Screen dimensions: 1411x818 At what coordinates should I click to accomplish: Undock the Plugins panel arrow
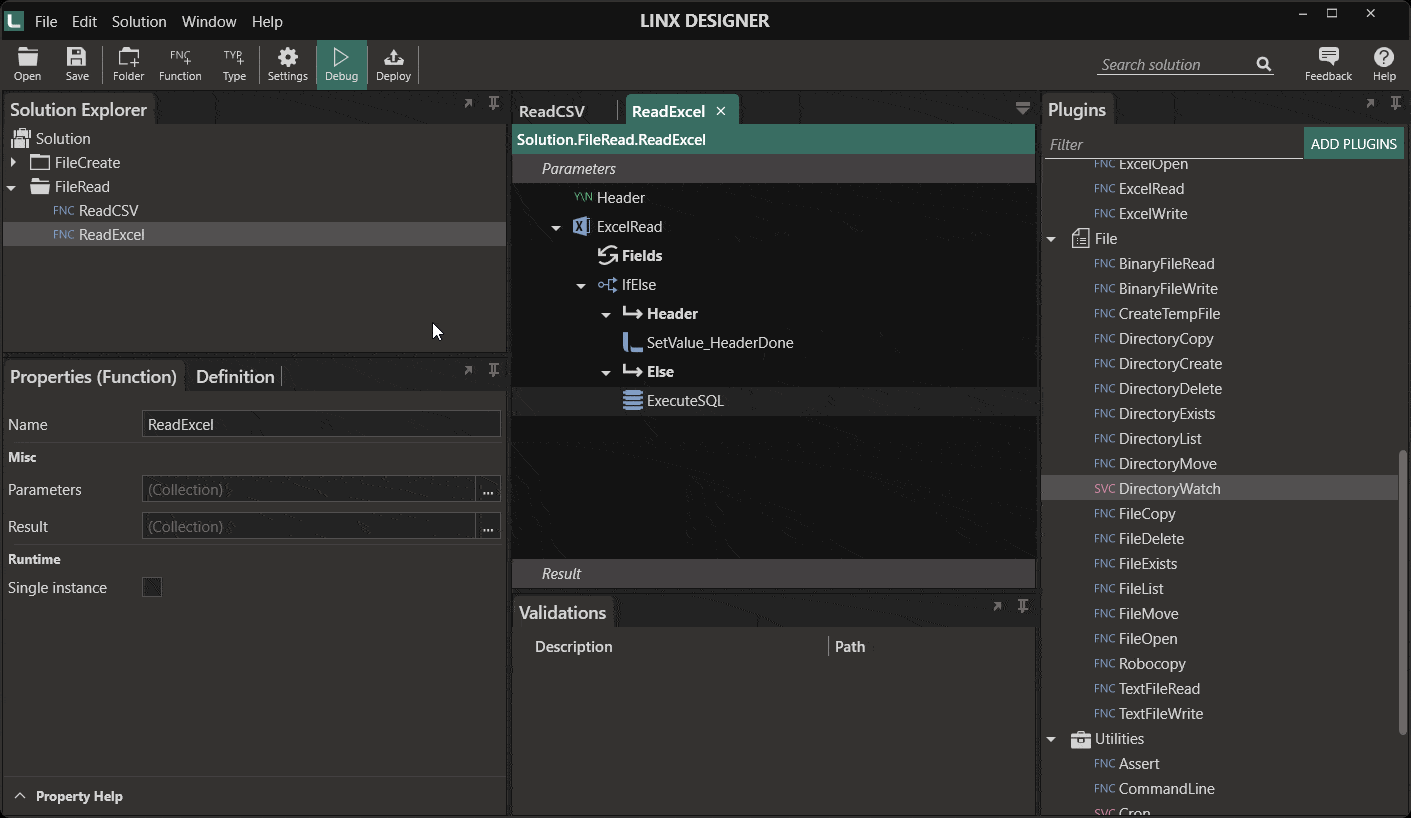point(1370,103)
